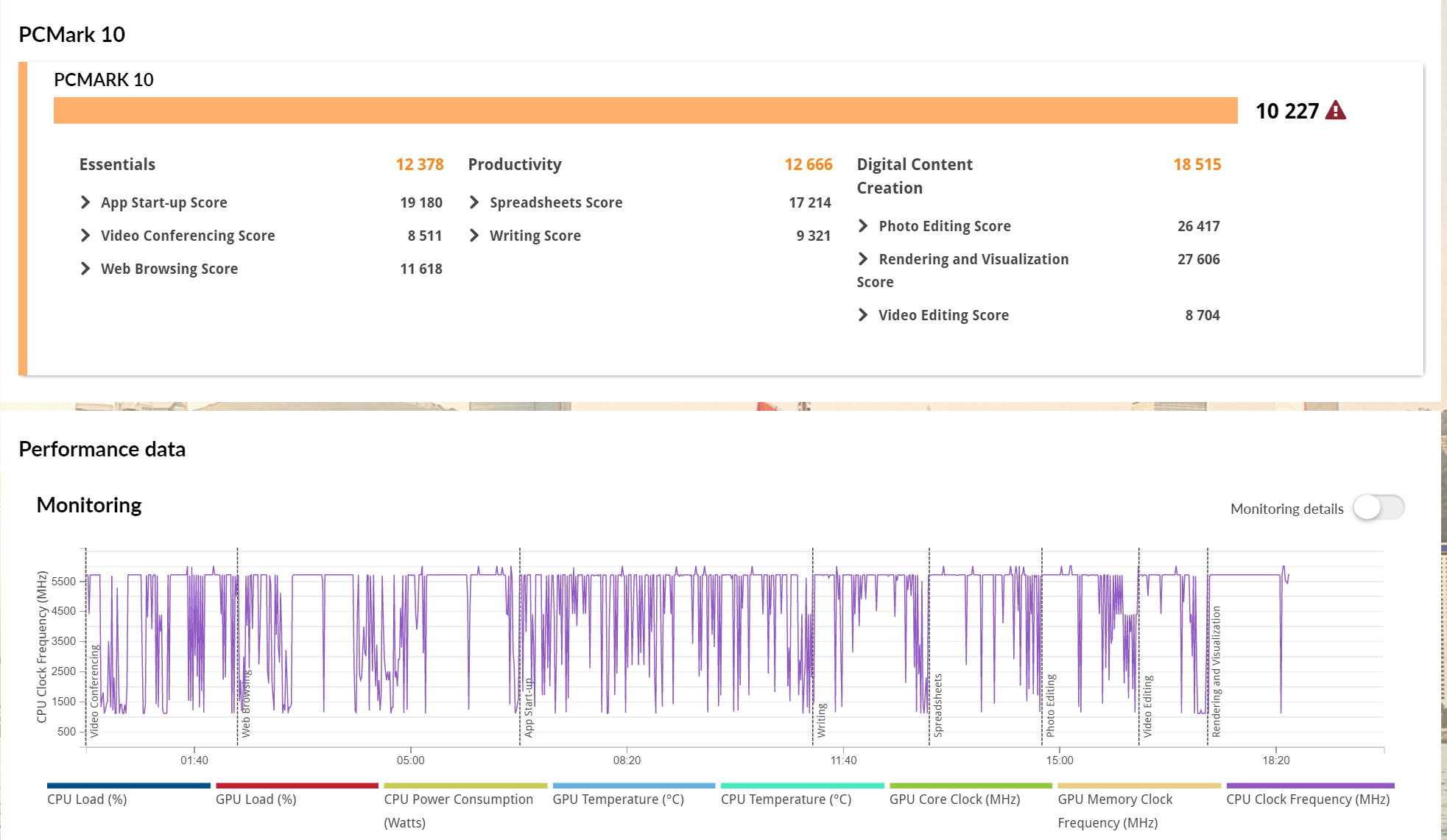Click the Productivity score 12 666

809,164
